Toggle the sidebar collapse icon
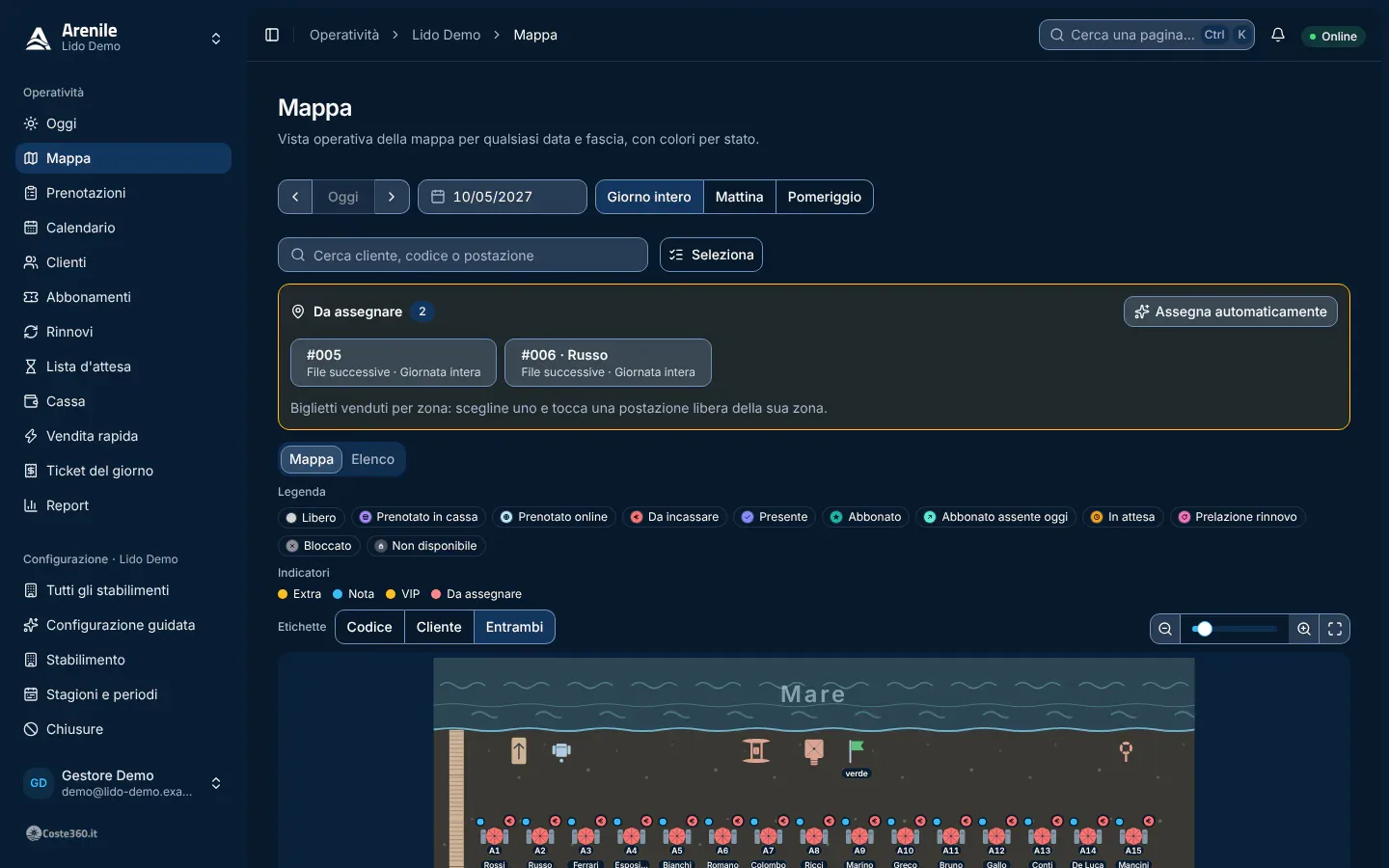The height and width of the screenshot is (868, 1389). (272, 35)
